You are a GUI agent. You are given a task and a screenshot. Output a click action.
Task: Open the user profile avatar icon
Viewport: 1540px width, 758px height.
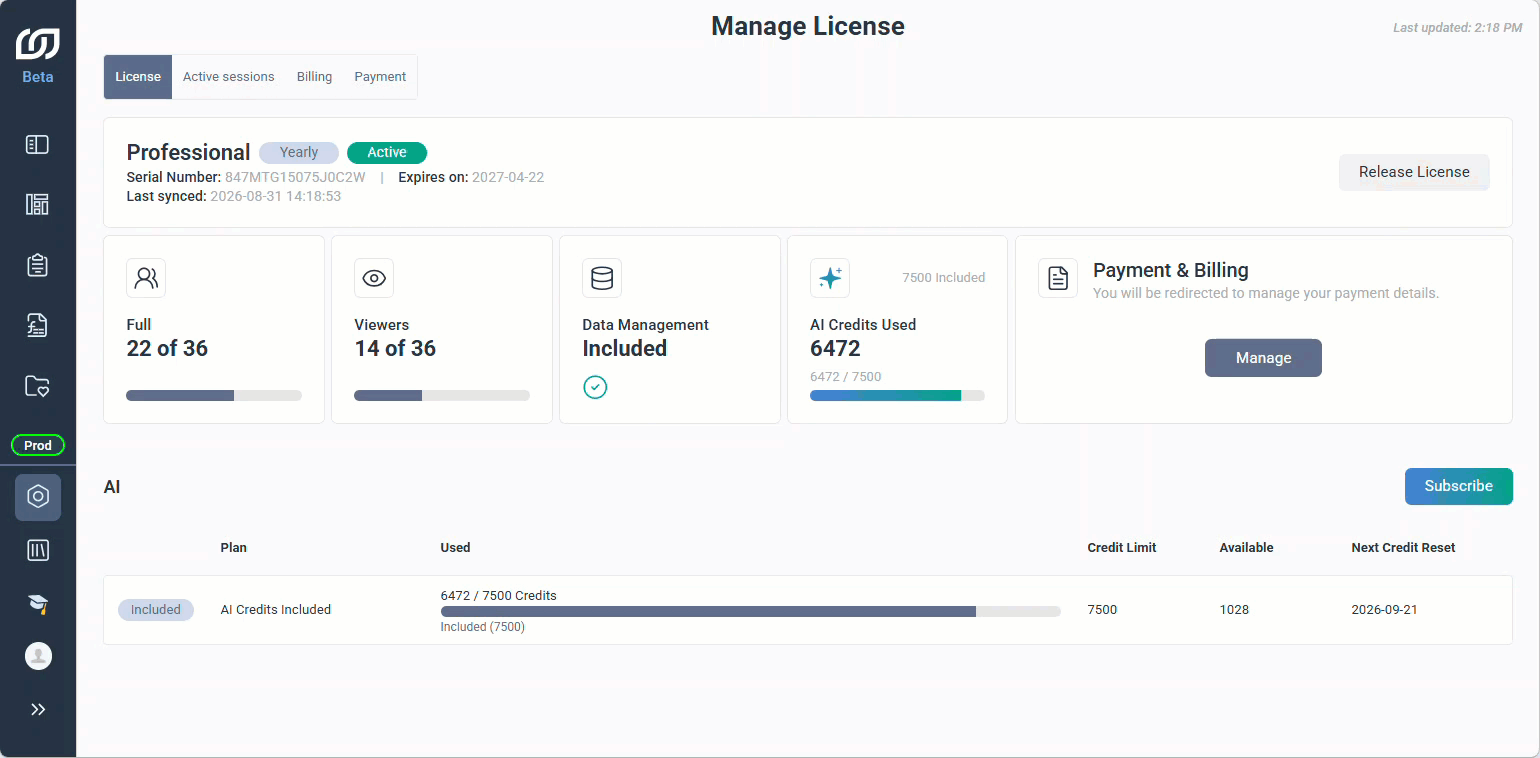click(38, 656)
